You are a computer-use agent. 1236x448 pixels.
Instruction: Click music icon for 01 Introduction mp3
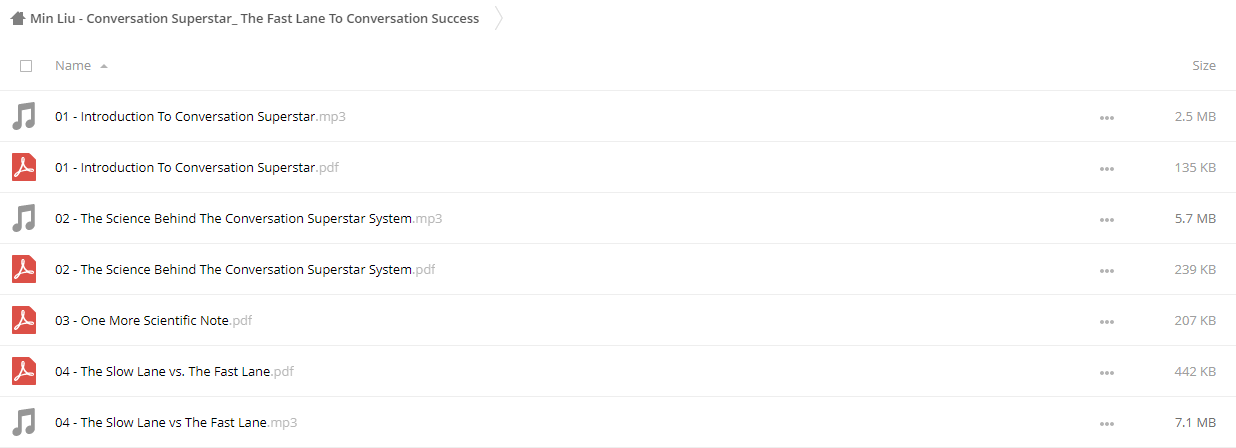click(23, 116)
